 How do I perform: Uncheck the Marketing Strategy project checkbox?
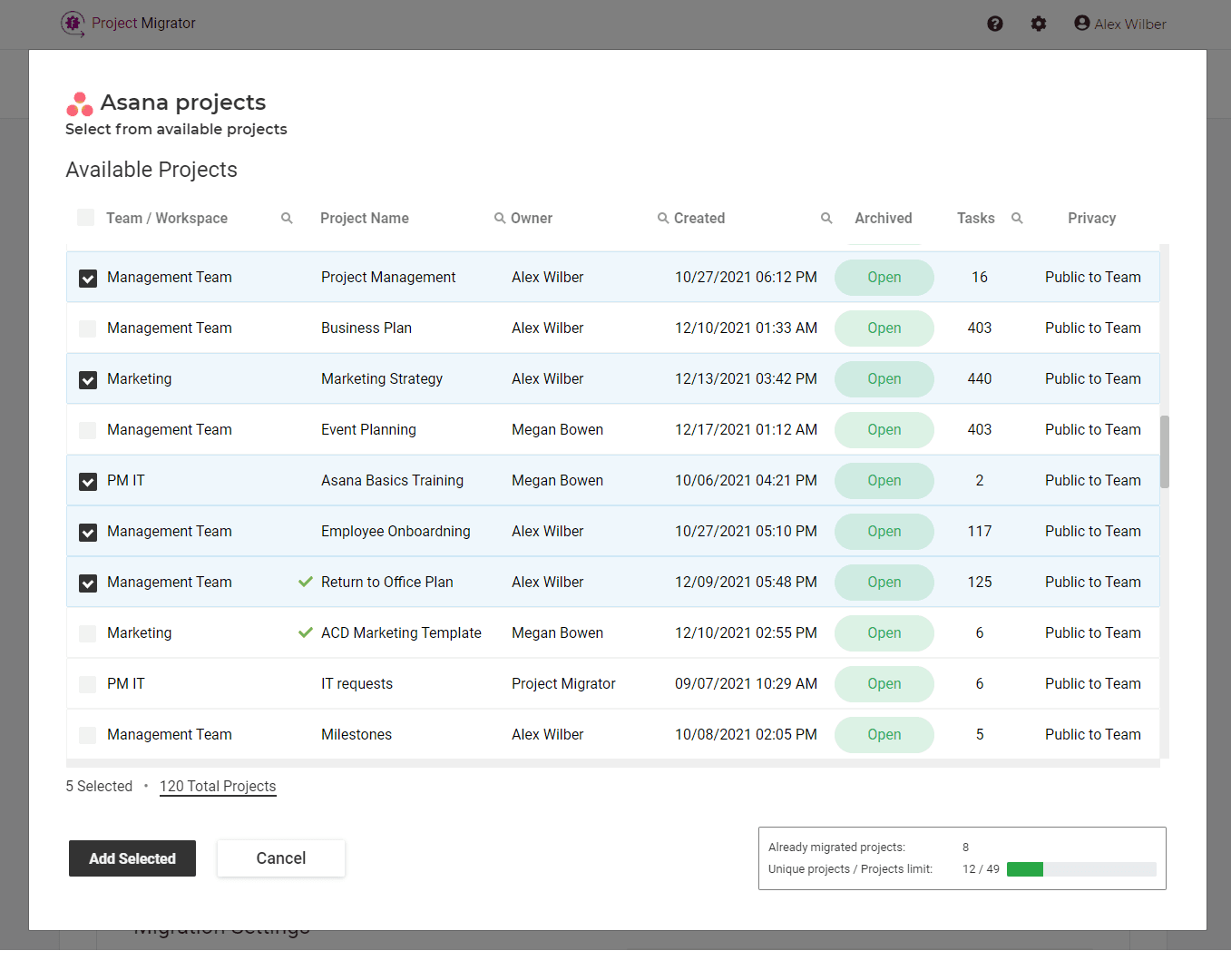87,379
